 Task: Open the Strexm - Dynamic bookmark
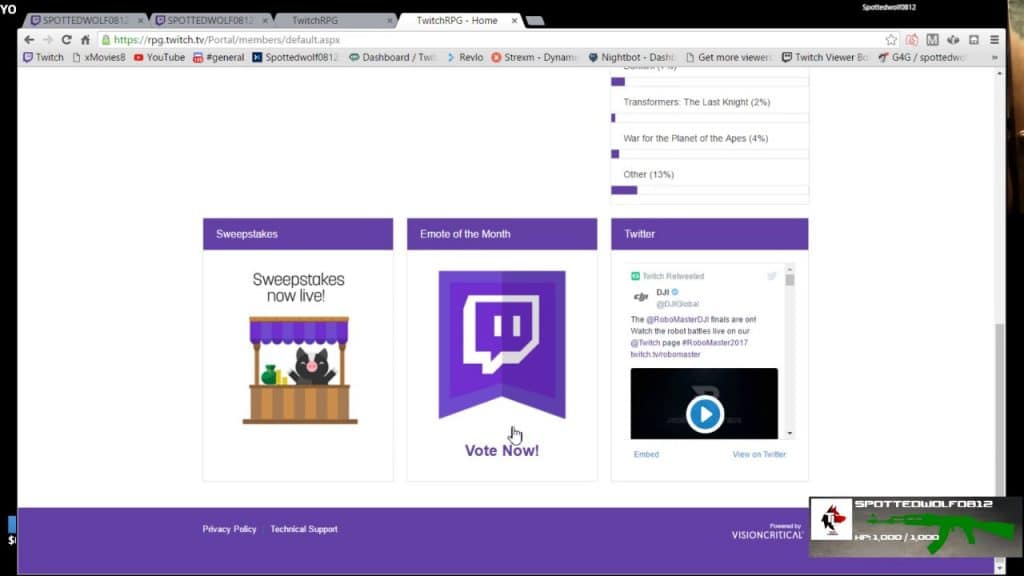click(x=532, y=57)
